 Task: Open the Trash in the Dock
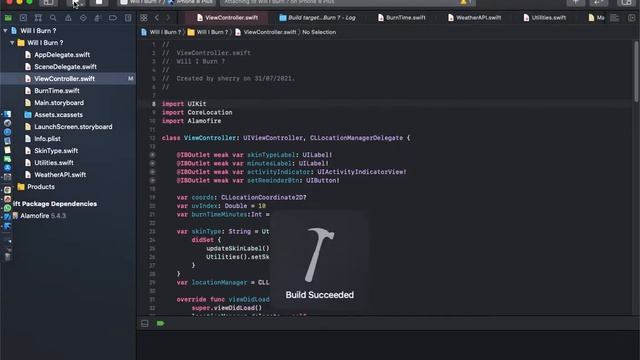[7, 256]
